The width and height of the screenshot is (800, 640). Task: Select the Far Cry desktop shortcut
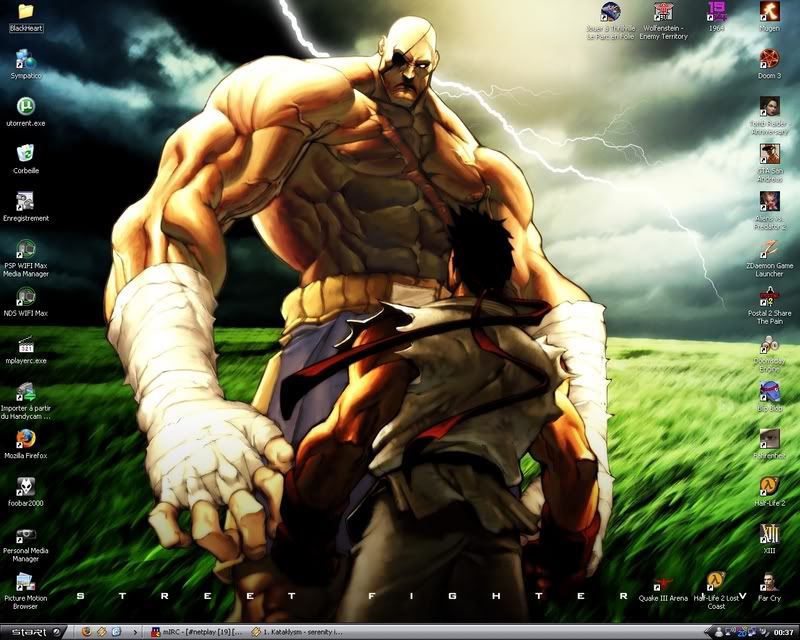[x=769, y=588]
